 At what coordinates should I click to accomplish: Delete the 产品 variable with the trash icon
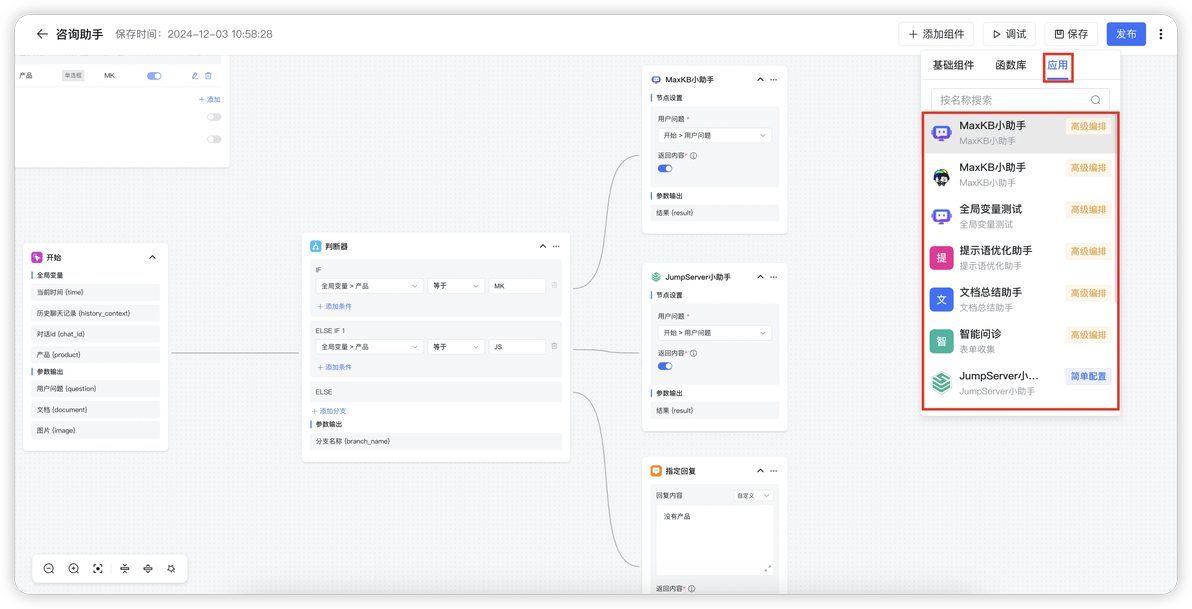(x=208, y=76)
